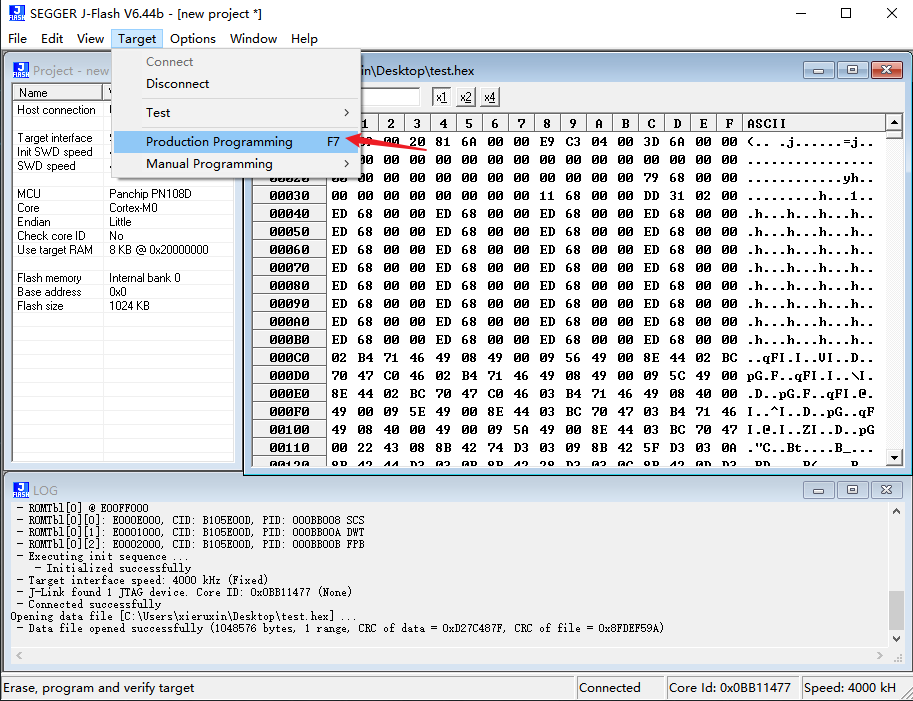Set hex view to x1 byte grouping
The width and height of the screenshot is (913, 701).
click(441, 97)
